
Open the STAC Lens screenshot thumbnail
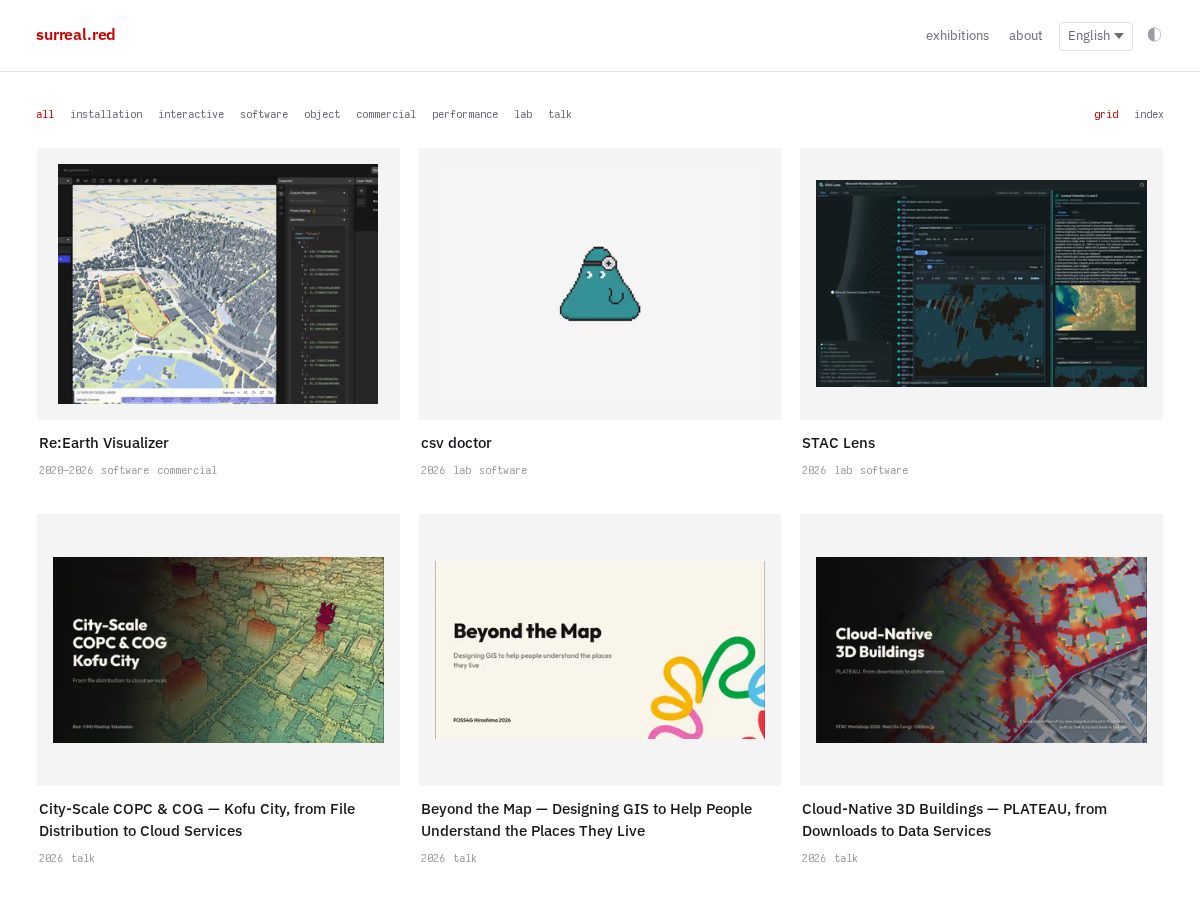981,284
